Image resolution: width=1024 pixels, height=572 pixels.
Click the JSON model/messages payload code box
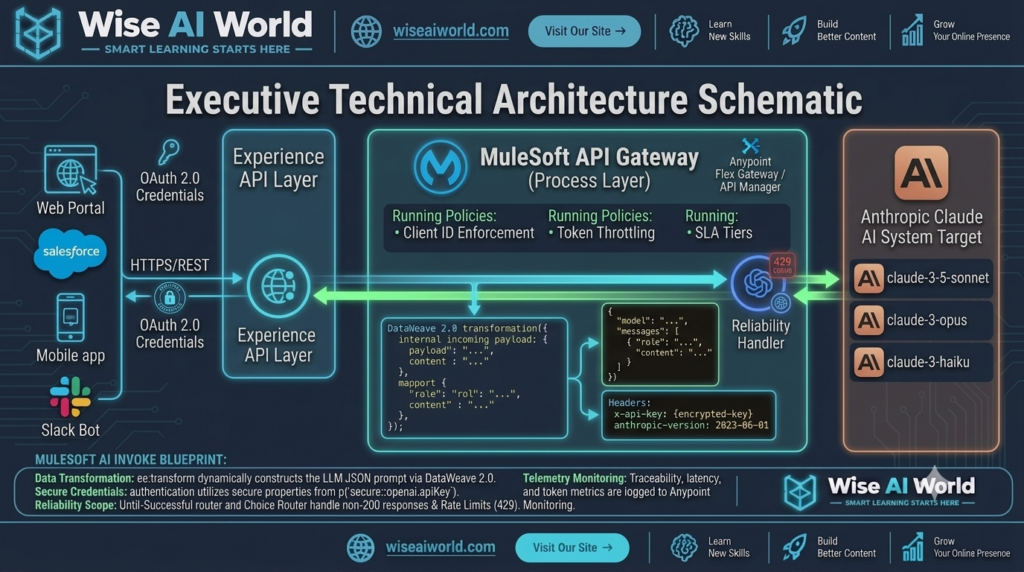click(x=660, y=344)
